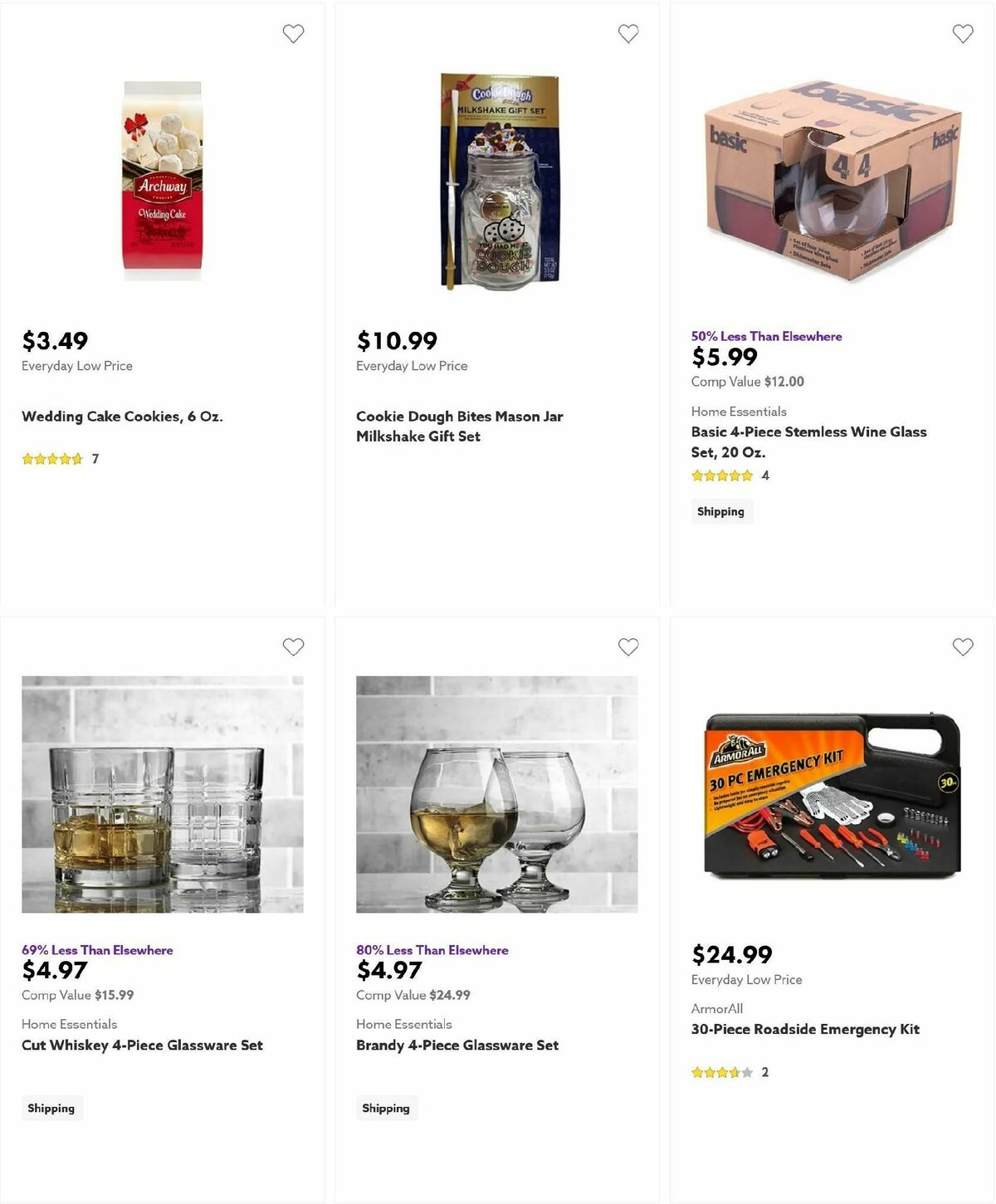Screen dimensions: 996x1204
Task: Click the 50% Less Than Elsewhere label
Action: [765, 336]
